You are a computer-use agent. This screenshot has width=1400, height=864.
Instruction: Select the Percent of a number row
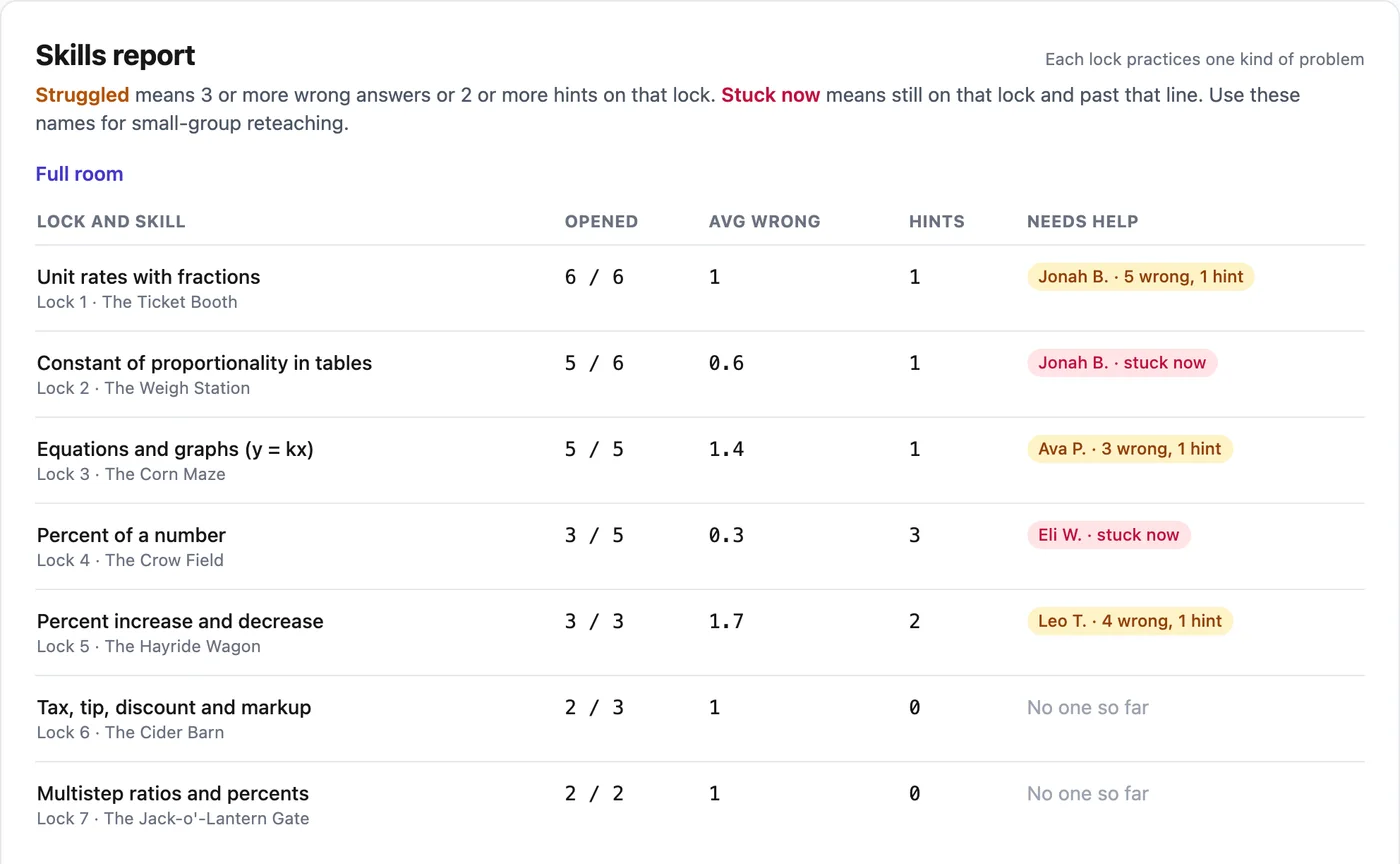point(700,546)
